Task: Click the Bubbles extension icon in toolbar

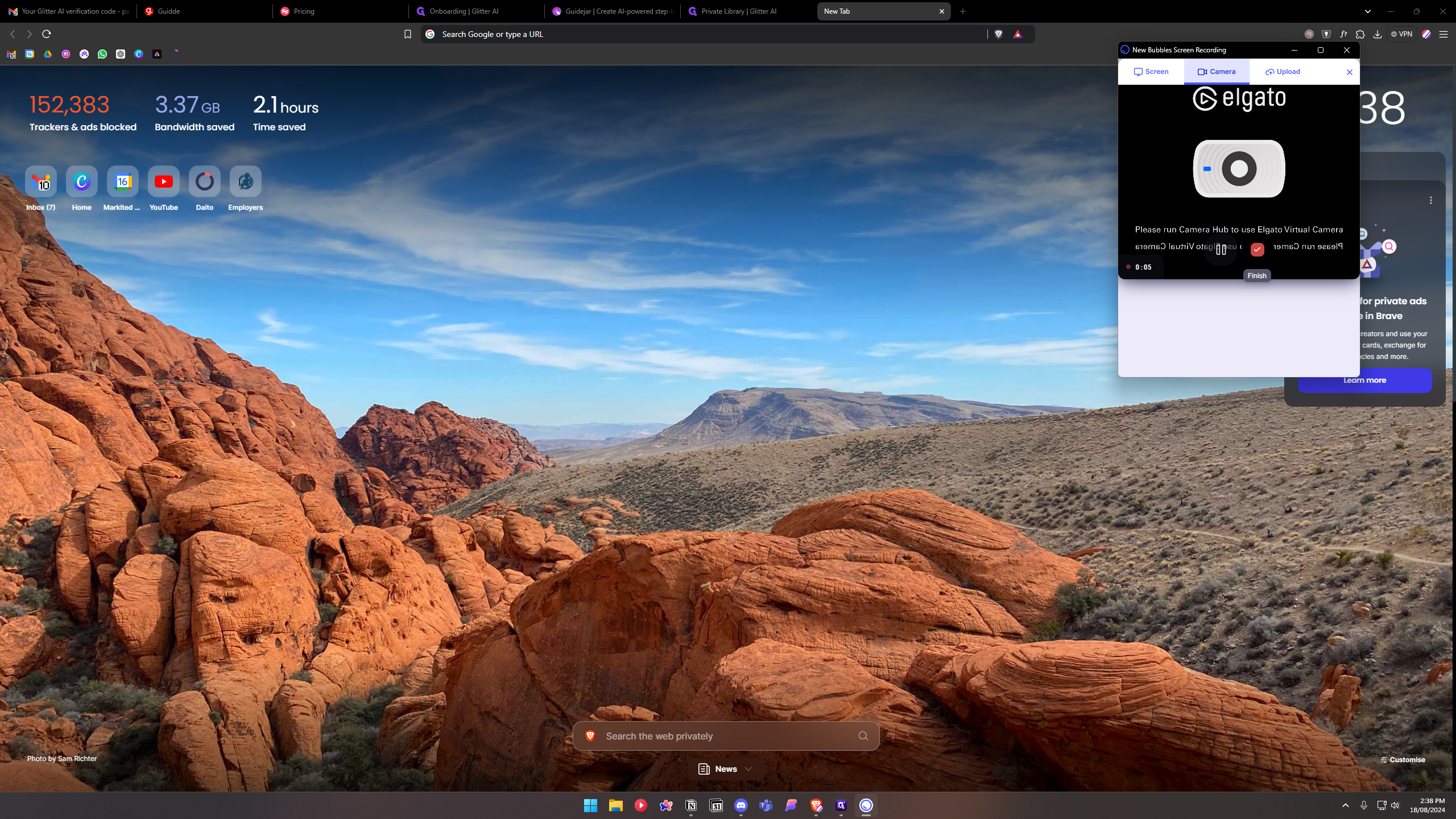Action: 1309,34
